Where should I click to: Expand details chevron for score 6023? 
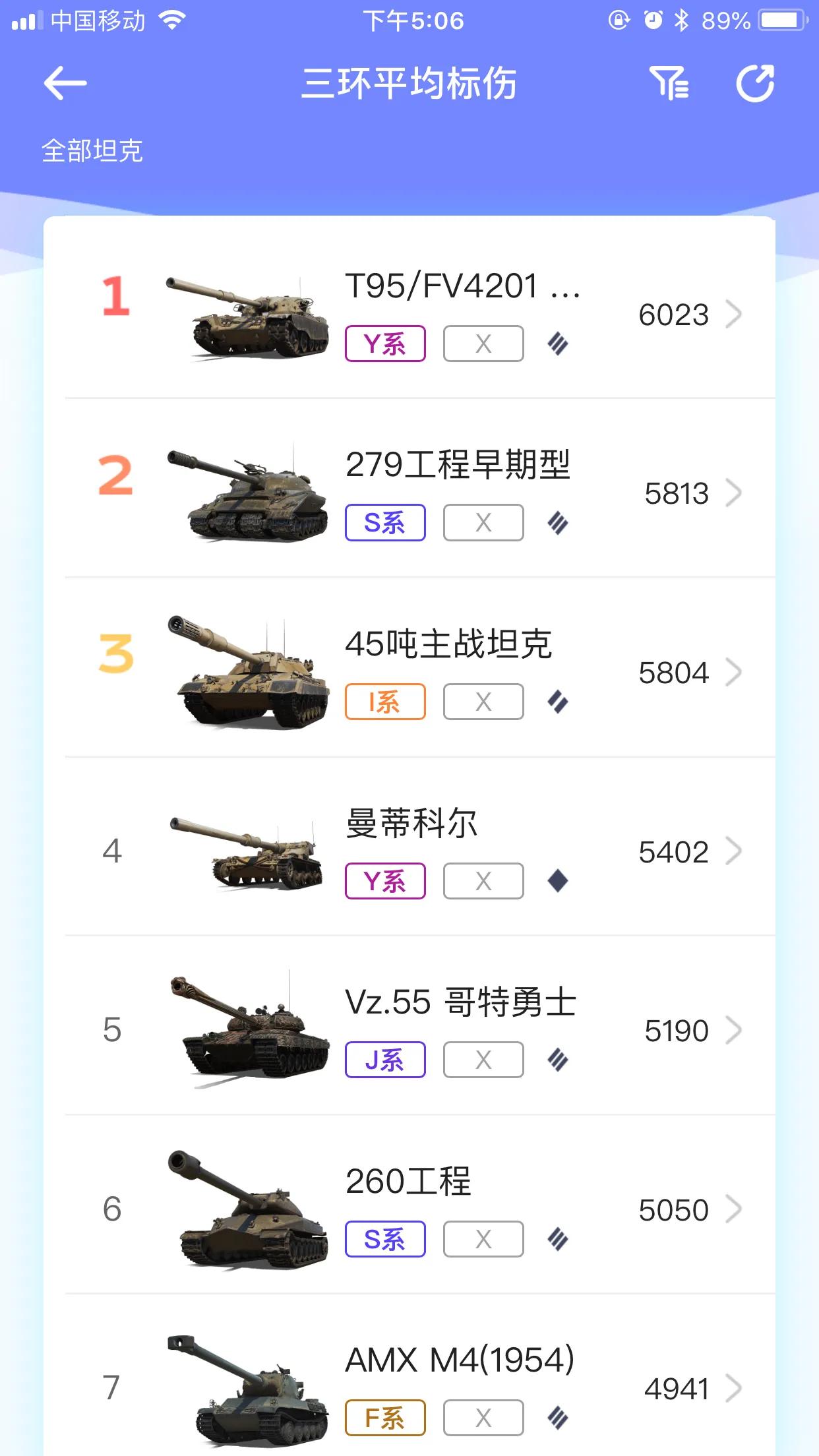coord(733,314)
